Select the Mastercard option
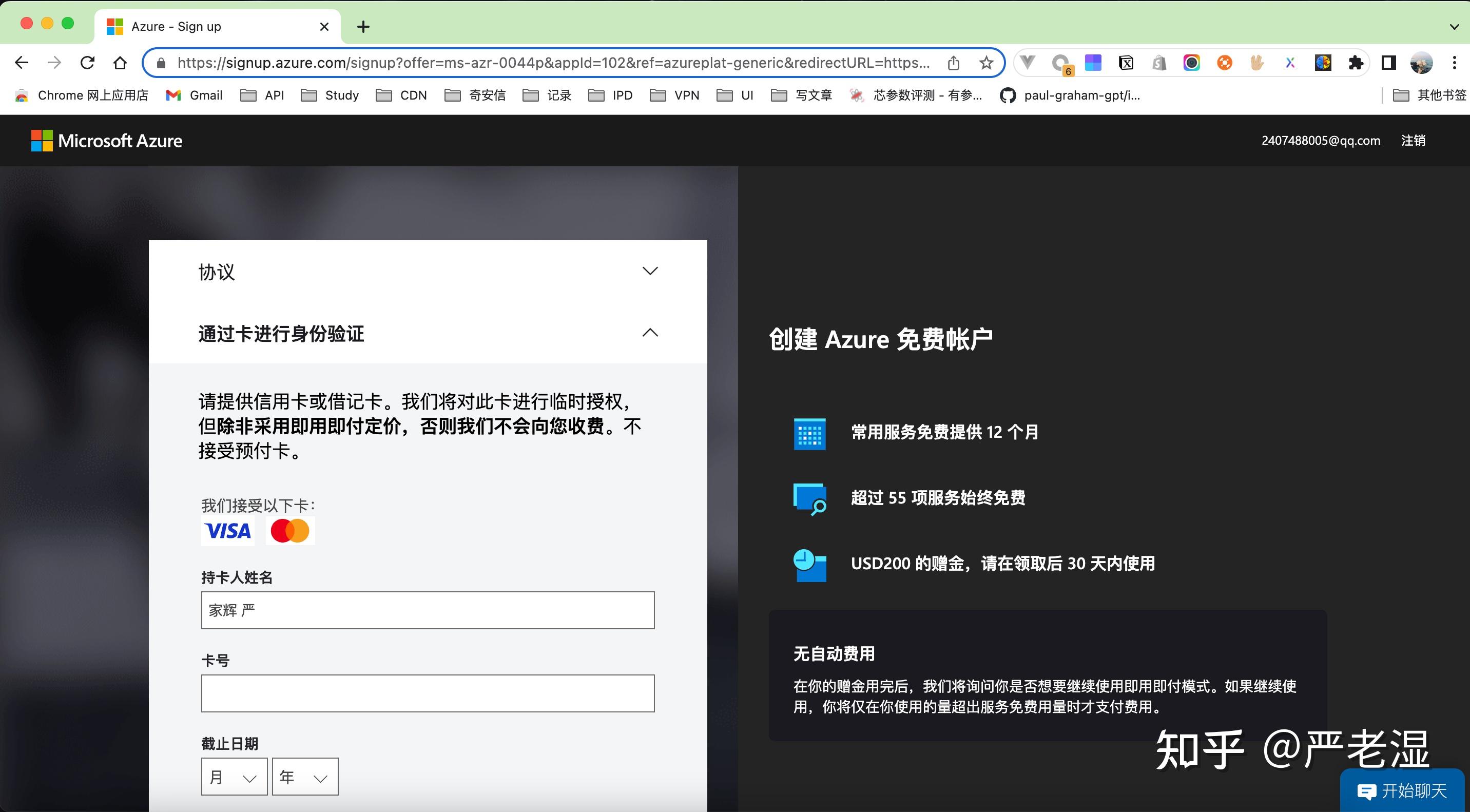The width and height of the screenshot is (1470, 812). [x=291, y=530]
